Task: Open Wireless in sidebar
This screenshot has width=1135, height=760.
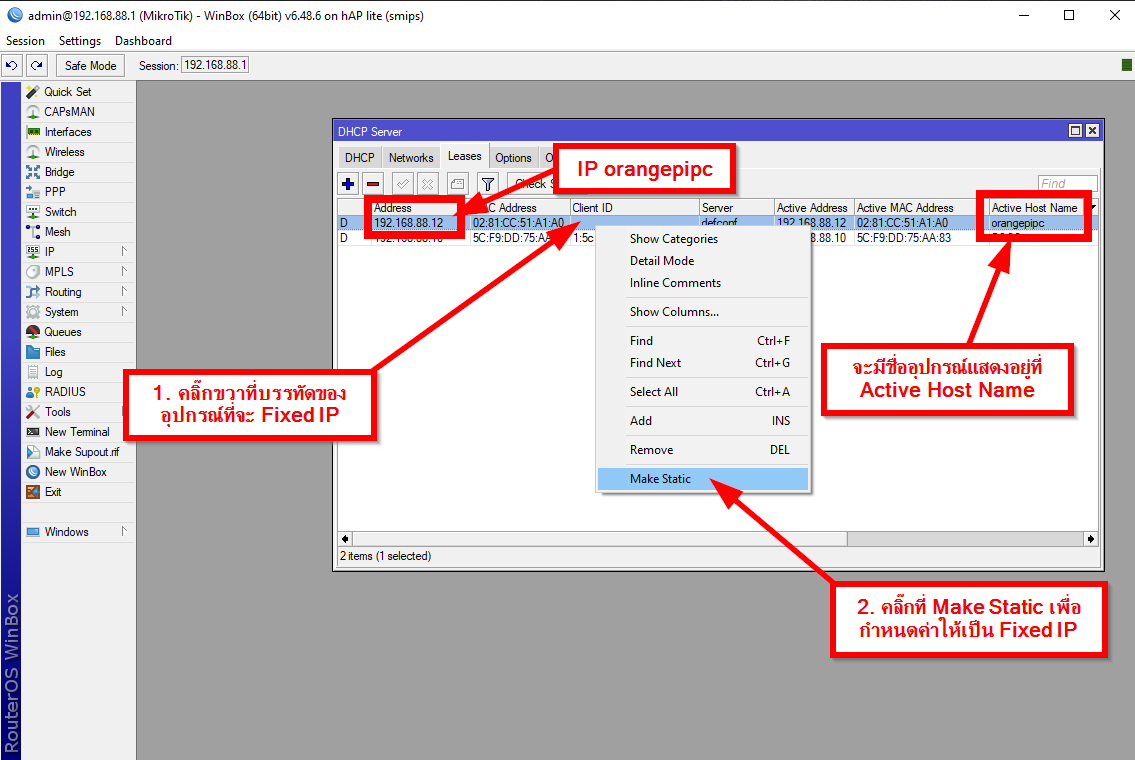Action: [78, 152]
